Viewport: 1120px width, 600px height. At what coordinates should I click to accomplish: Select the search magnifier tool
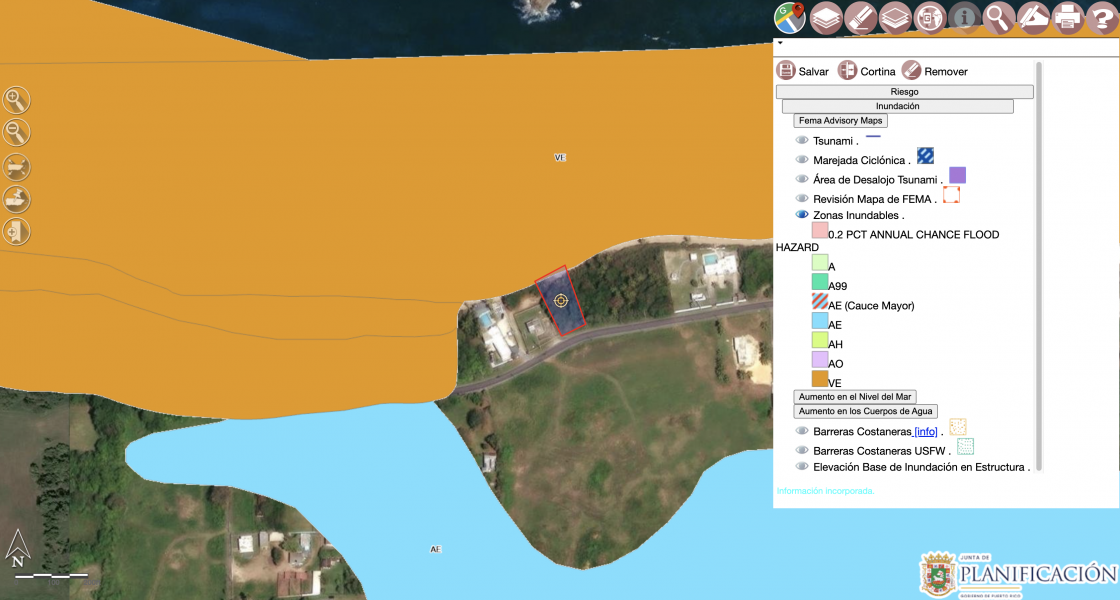coord(999,17)
